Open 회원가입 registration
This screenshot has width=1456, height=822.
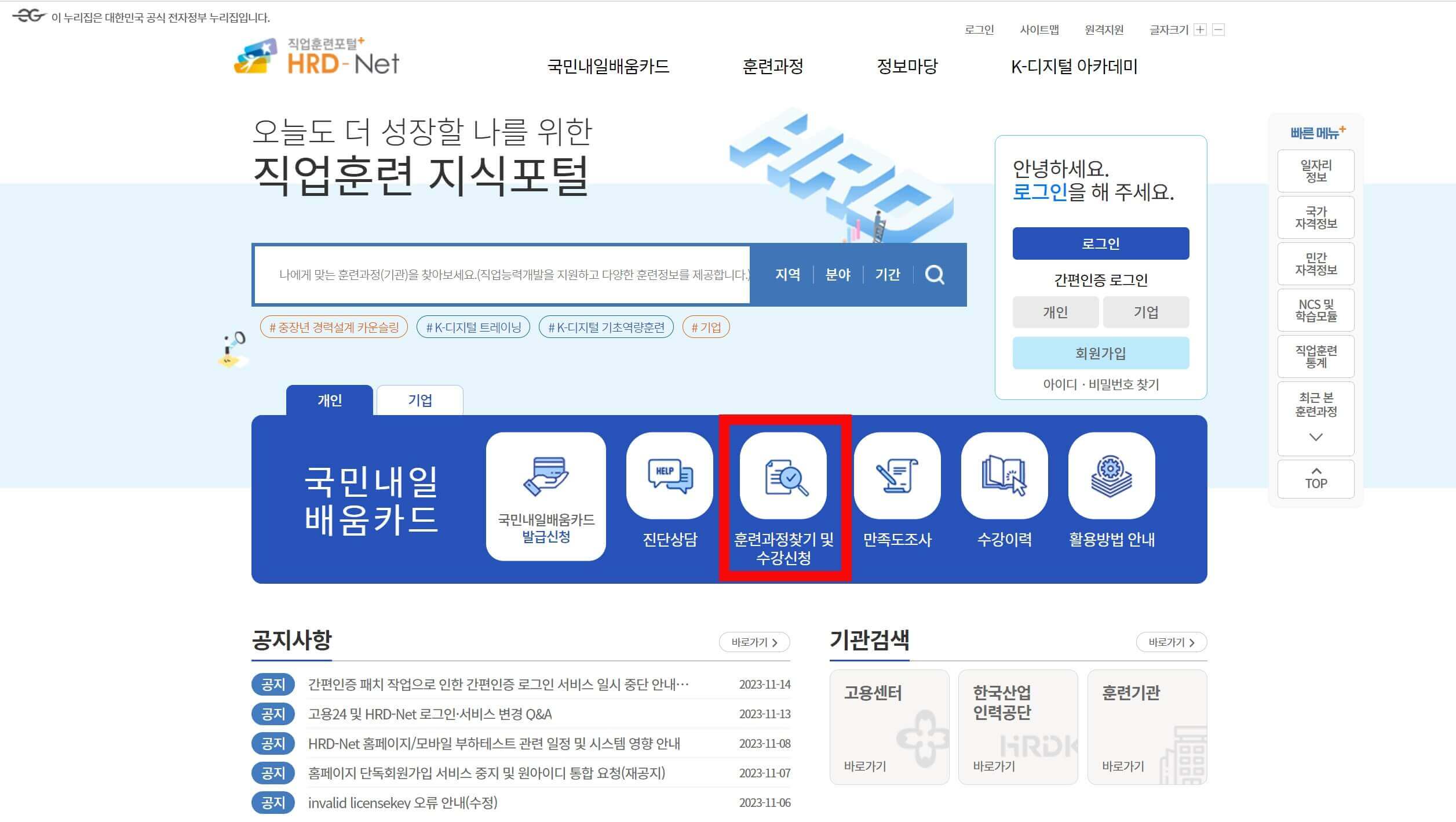pos(1100,352)
